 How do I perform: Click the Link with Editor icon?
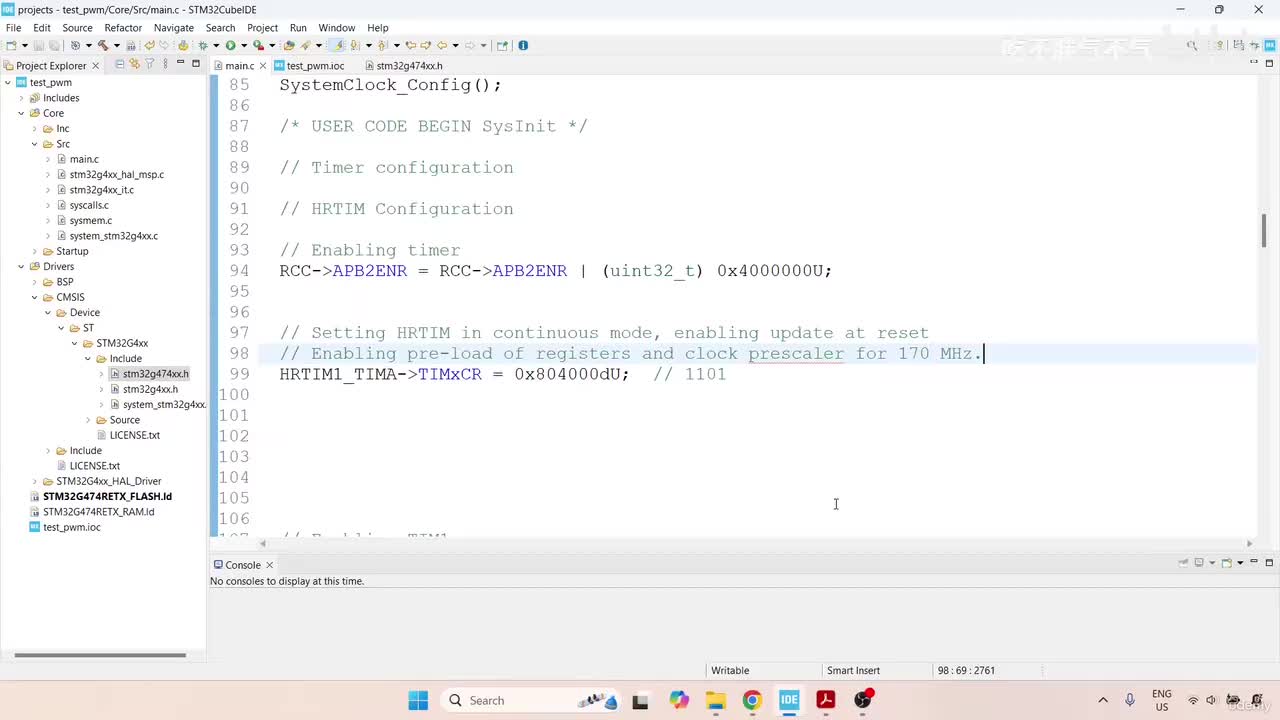[x=135, y=64]
